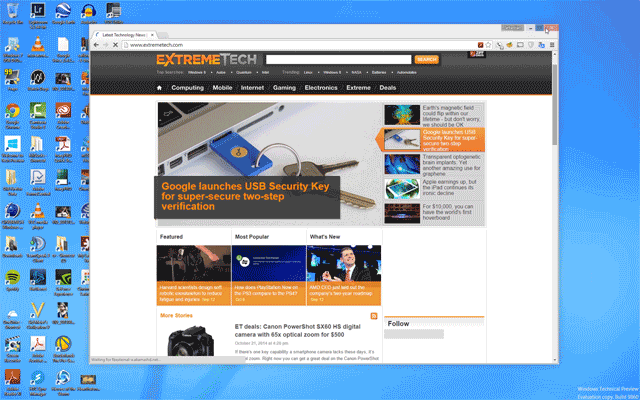Open the Mobile navigation menu
The width and height of the screenshot is (640, 400).
point(222,88)
